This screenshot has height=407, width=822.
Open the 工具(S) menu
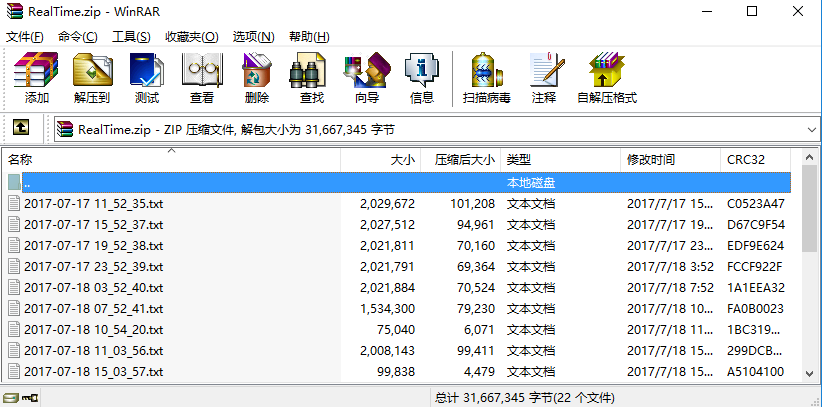[x=131, y=37]
